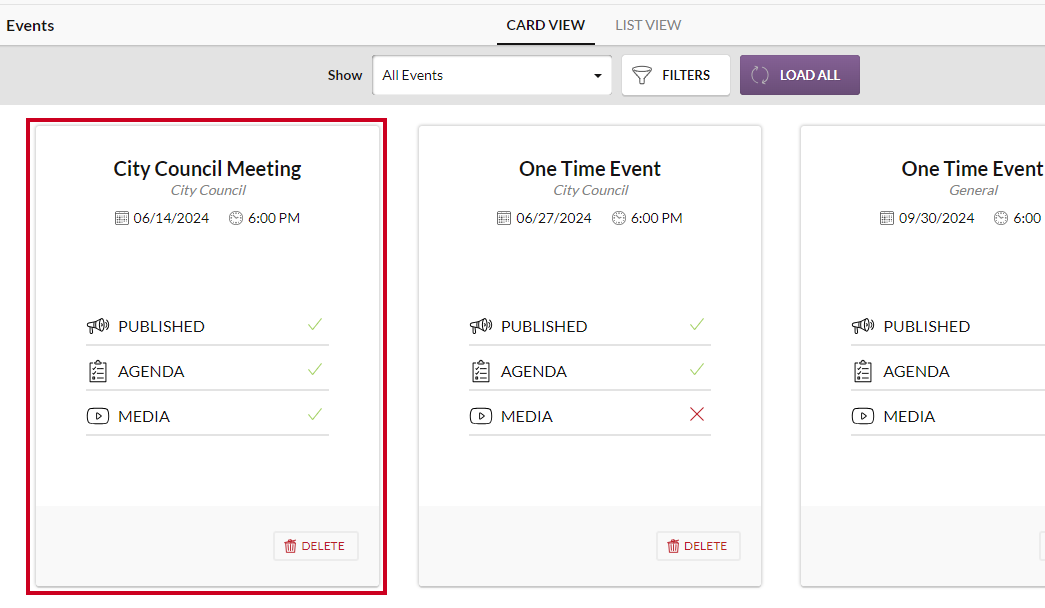Click the 06/27/2024 date text
Screen dimensions: 1045x608
point(554,218)
